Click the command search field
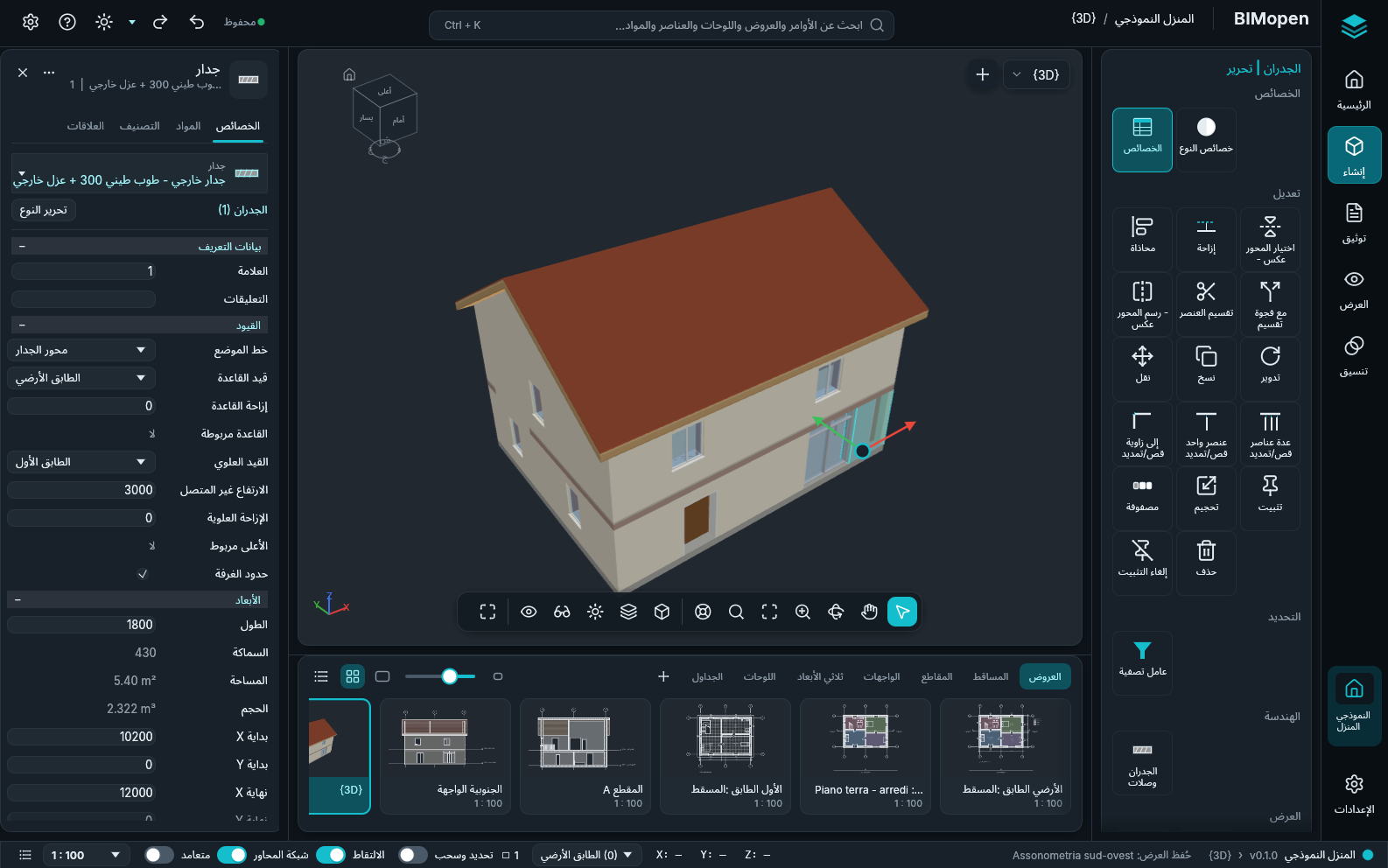The width and height of the screenshot is (1388, 868). coord(662,25)
